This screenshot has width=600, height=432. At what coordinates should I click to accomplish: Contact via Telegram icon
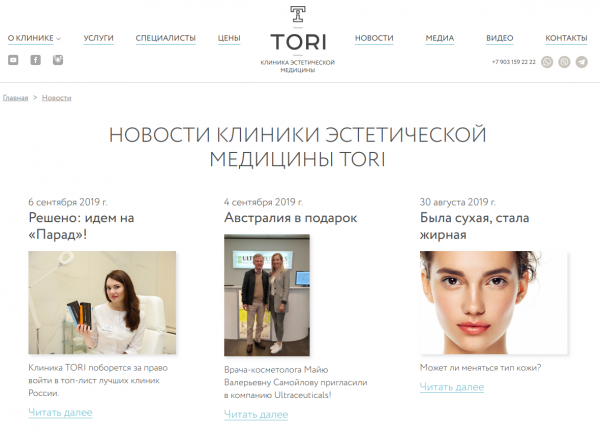pyautogui.click(x=582, y=62)
